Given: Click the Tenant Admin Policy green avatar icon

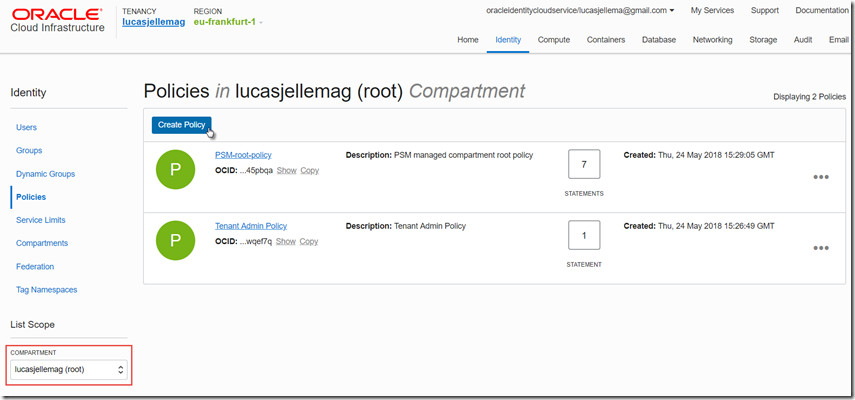Looking at the screenshot, I should click(x=176, y=240).
